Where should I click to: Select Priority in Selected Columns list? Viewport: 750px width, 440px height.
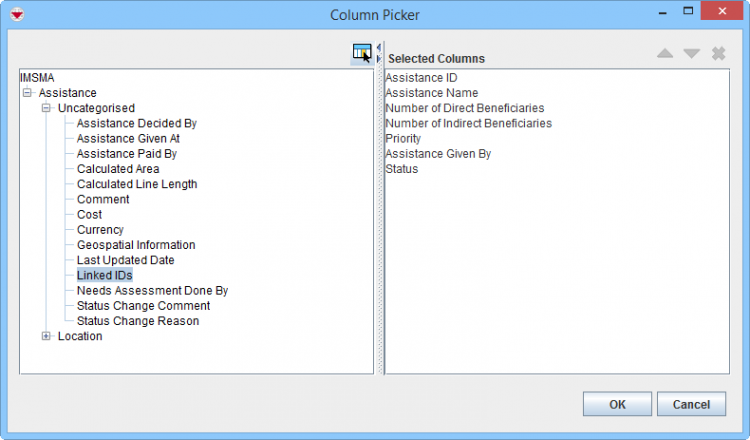[403, 139]
